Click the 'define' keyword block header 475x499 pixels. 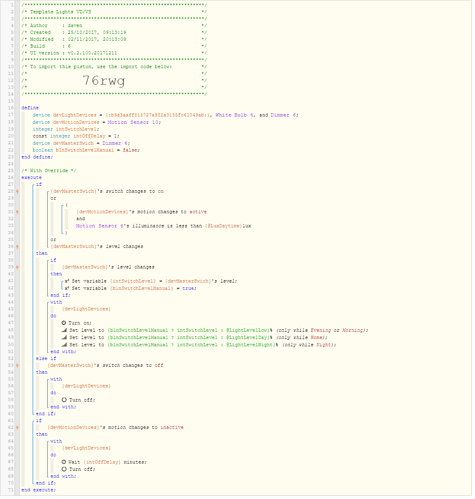click(30, 108)
